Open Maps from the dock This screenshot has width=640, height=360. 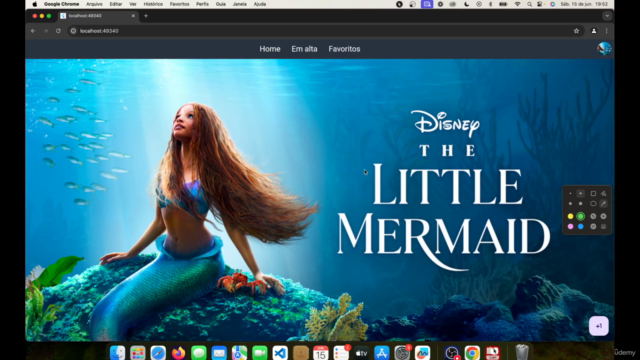240,353
